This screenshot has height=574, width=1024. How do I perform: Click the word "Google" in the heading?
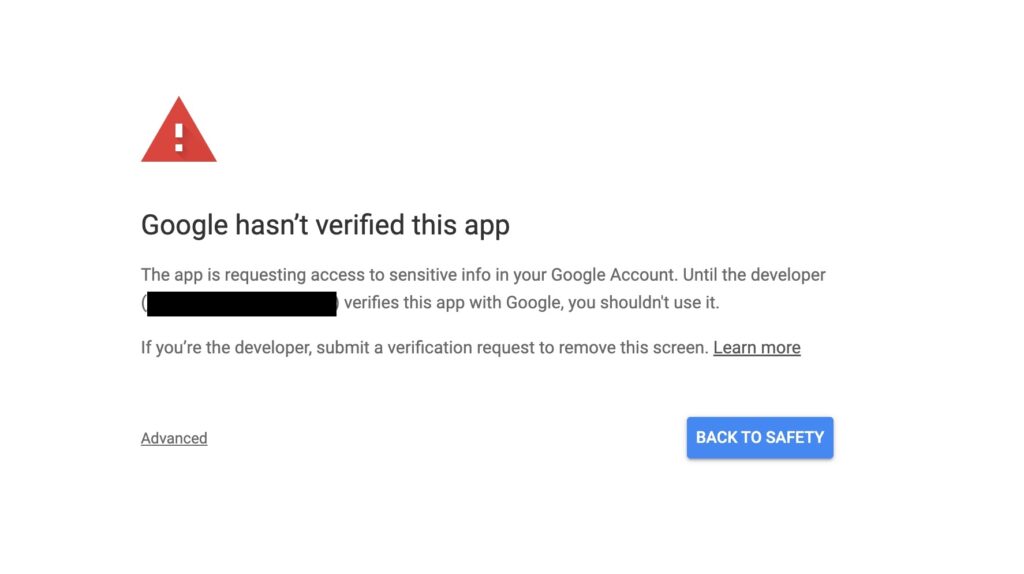coord(185,225)
